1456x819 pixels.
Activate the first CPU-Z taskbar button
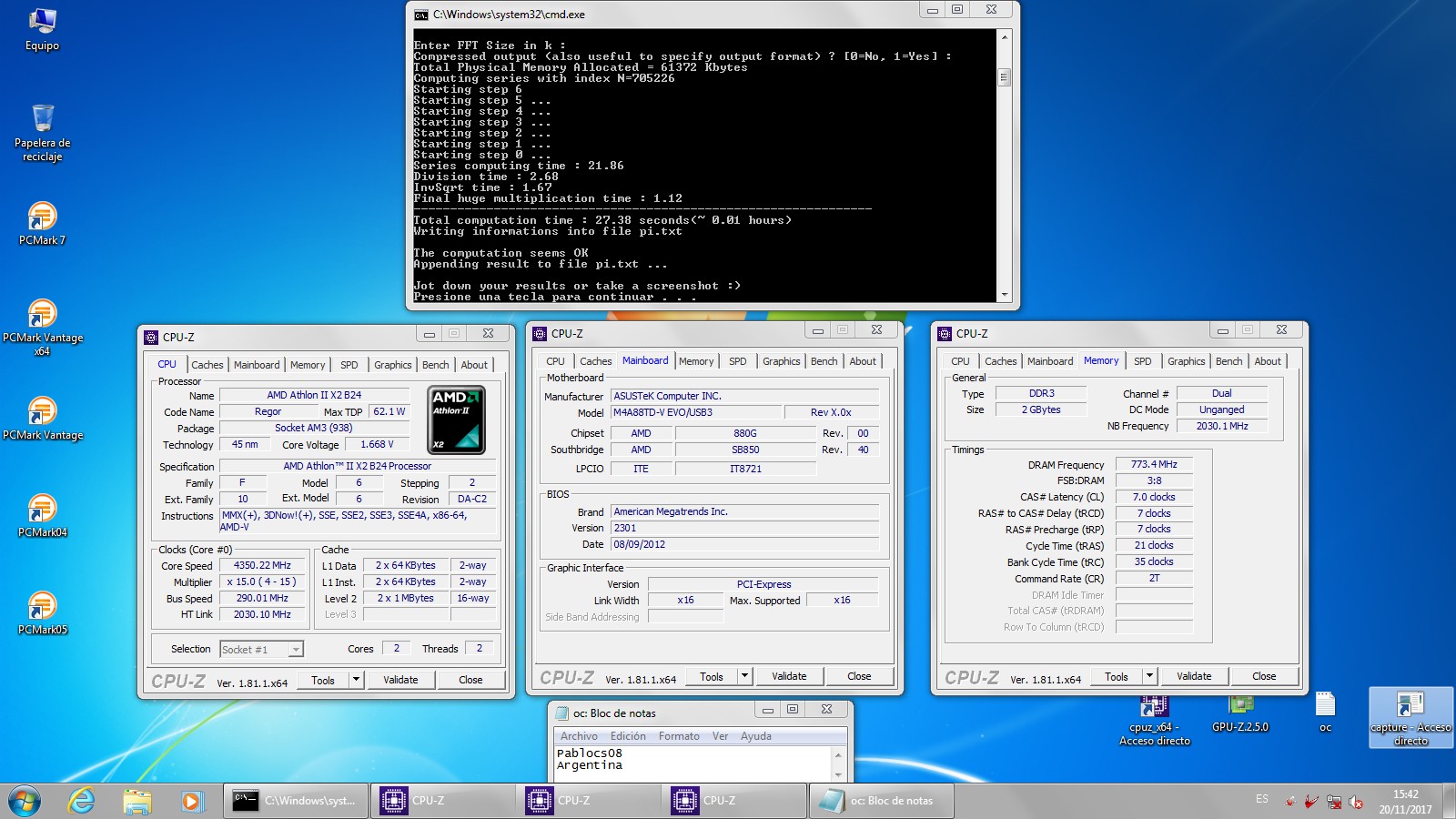point(441,801)
